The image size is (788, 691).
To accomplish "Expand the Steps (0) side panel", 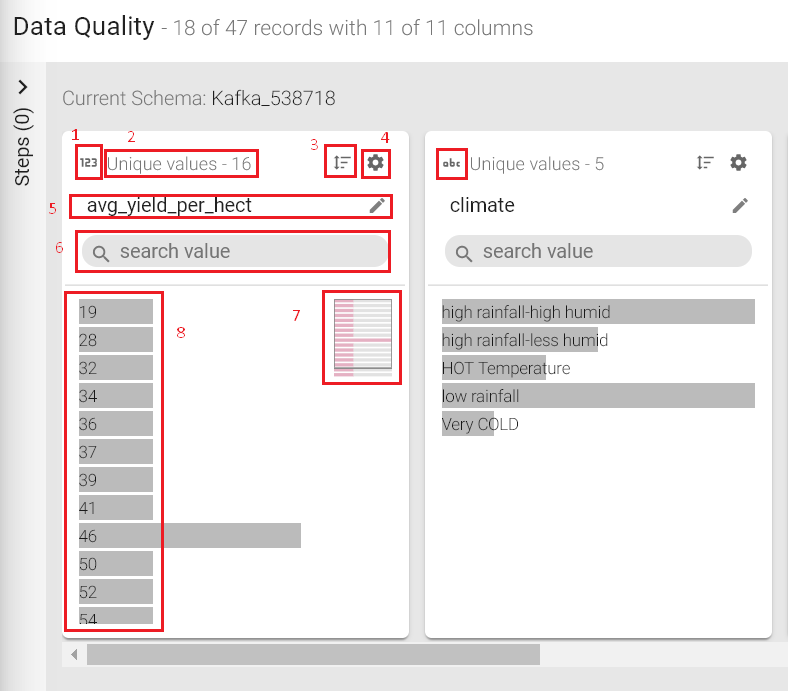I will [23, 87].
